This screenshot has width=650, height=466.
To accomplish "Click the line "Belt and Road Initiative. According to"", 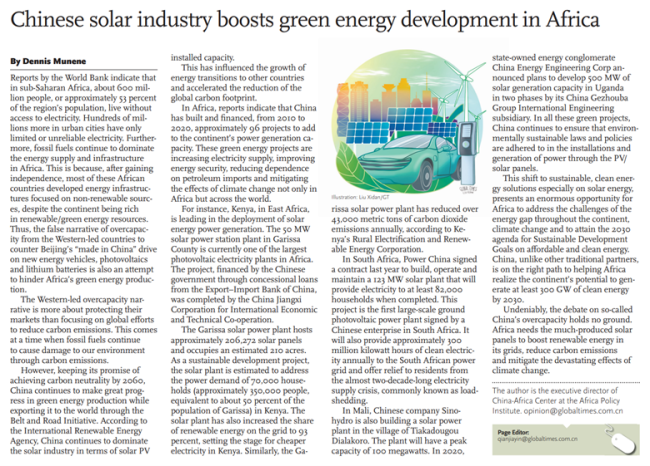I will tap(79, 421).
